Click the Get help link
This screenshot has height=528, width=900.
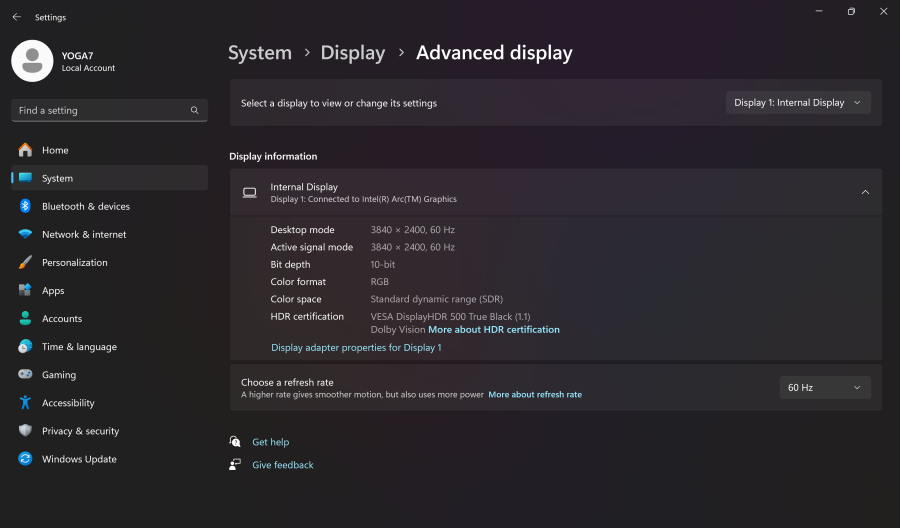click(x=270, y=442)
